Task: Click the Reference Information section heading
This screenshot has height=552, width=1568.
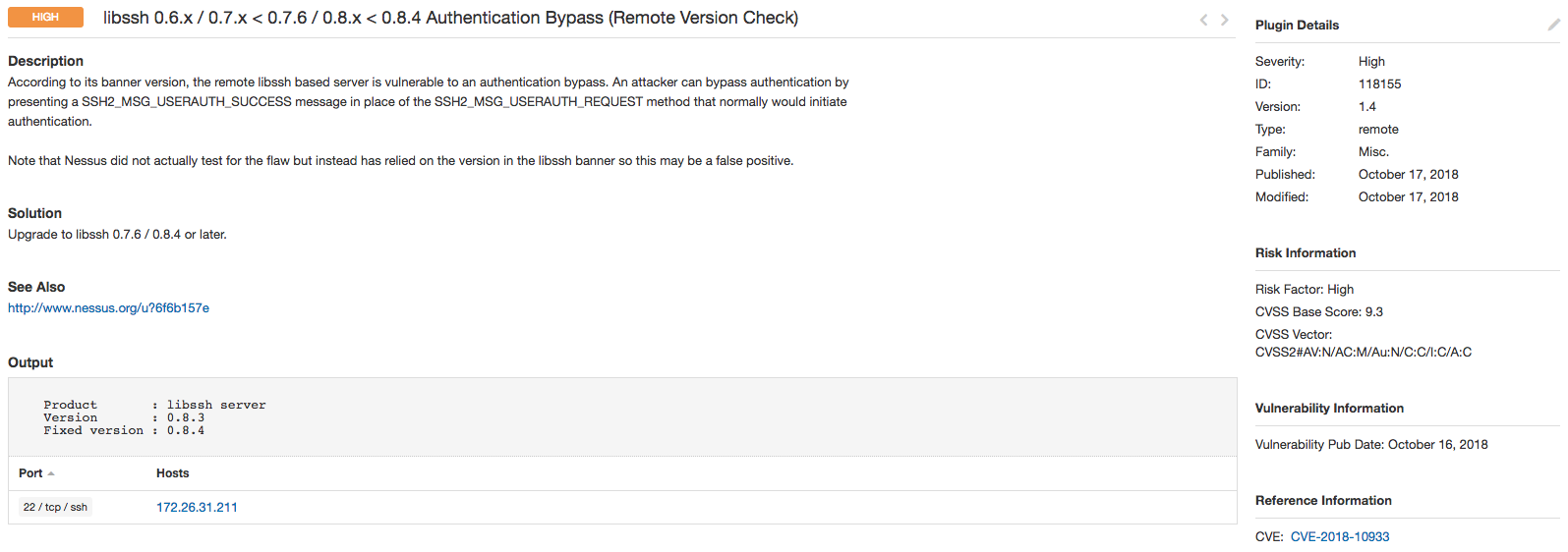Action: click(x=1323, y=501)
